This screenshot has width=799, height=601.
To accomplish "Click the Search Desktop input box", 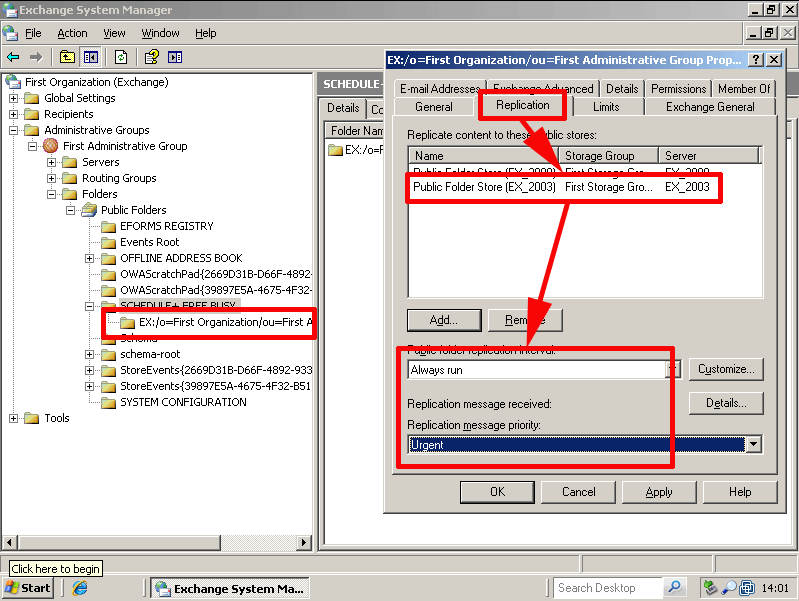I will (x=609, y=588).
